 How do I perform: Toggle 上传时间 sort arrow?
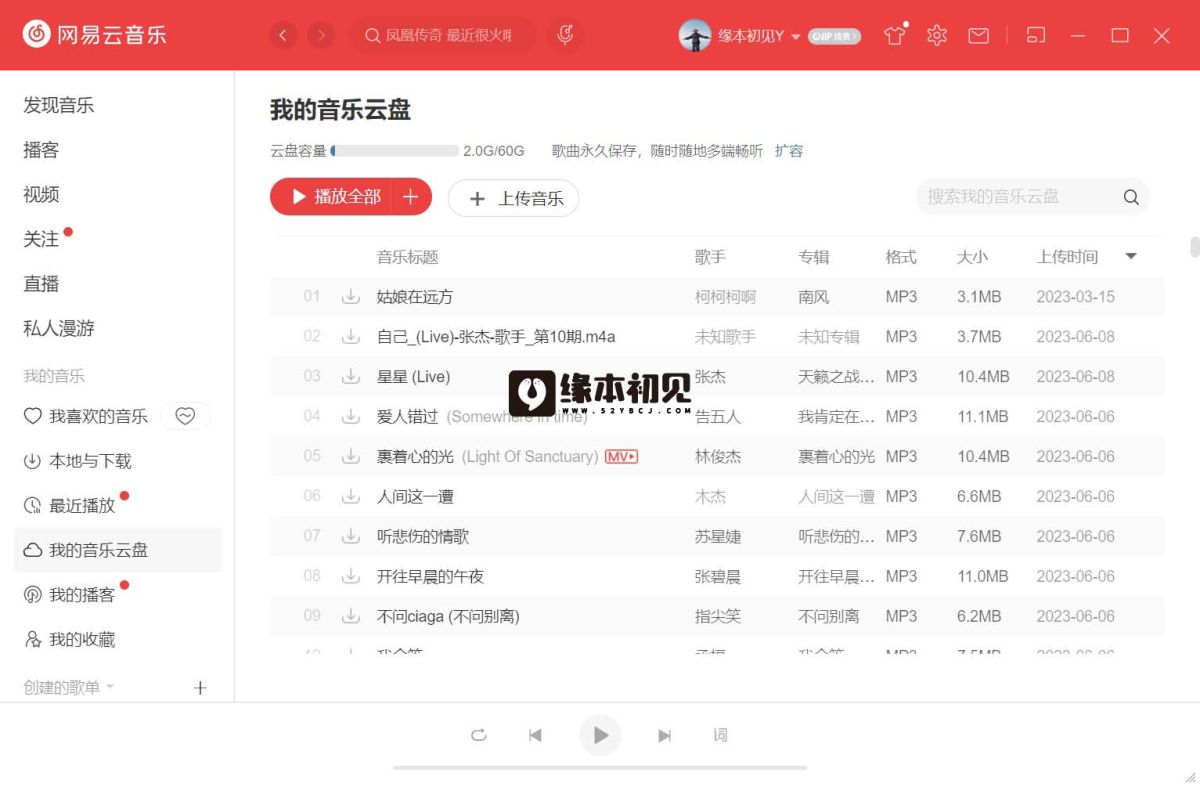click(x=1131, y=257)
